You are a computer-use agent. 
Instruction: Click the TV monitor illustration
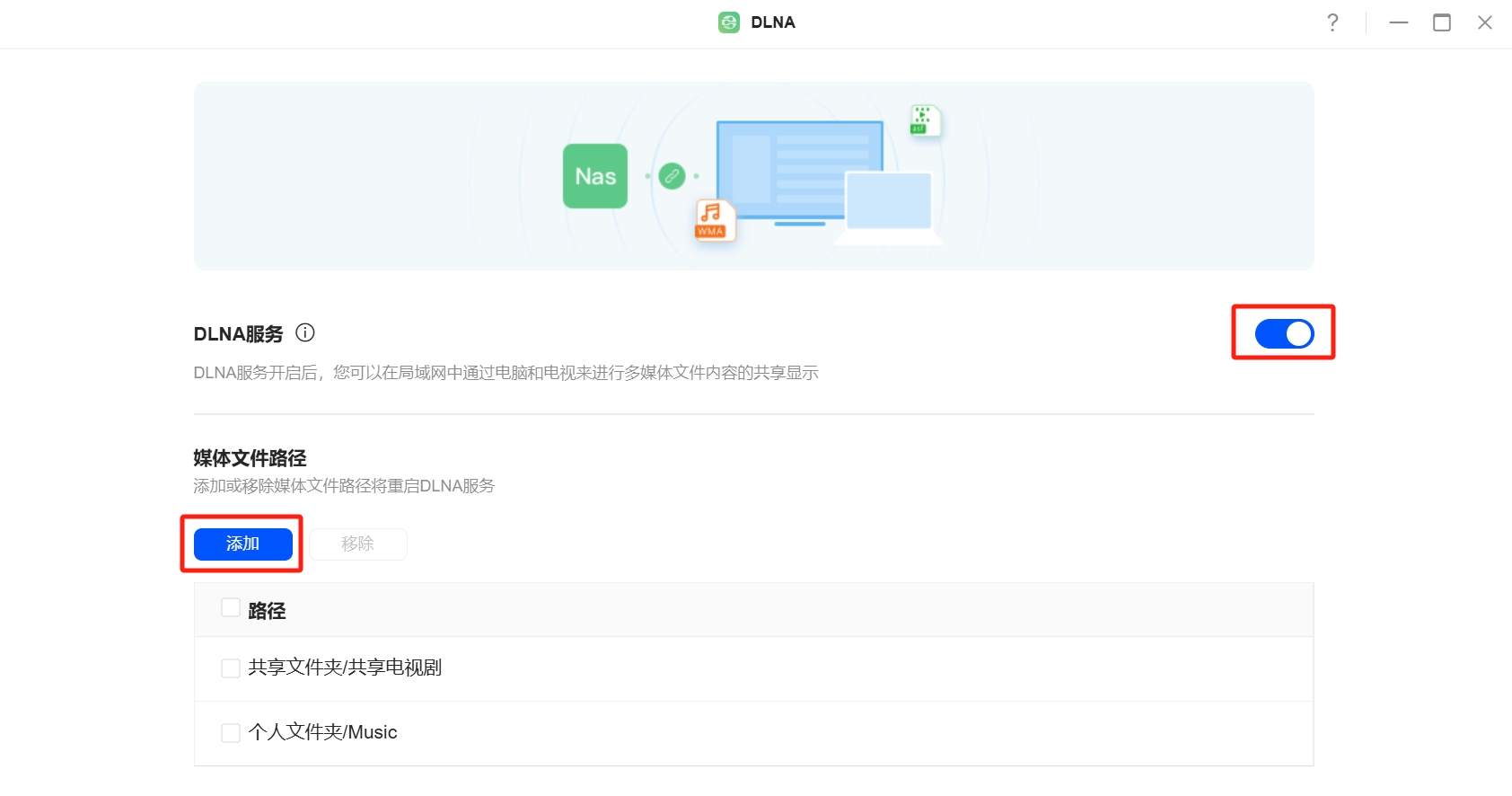point(799,171)
